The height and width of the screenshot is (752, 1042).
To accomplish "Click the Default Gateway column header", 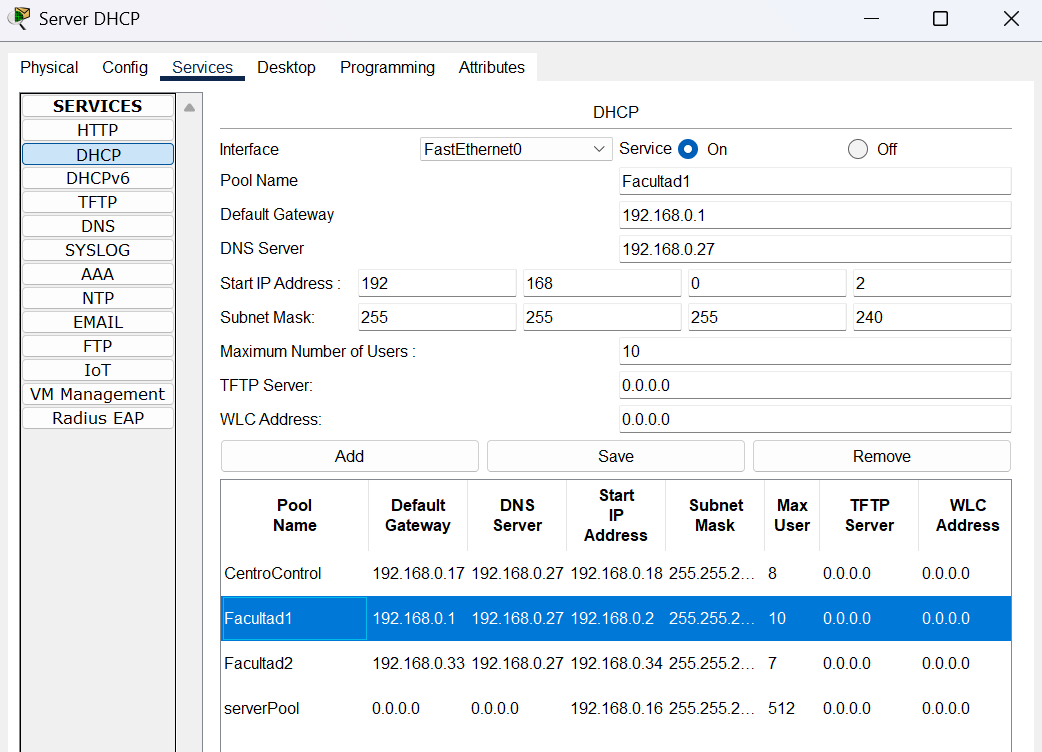I will pyautogui.click(x=418, y=516).
